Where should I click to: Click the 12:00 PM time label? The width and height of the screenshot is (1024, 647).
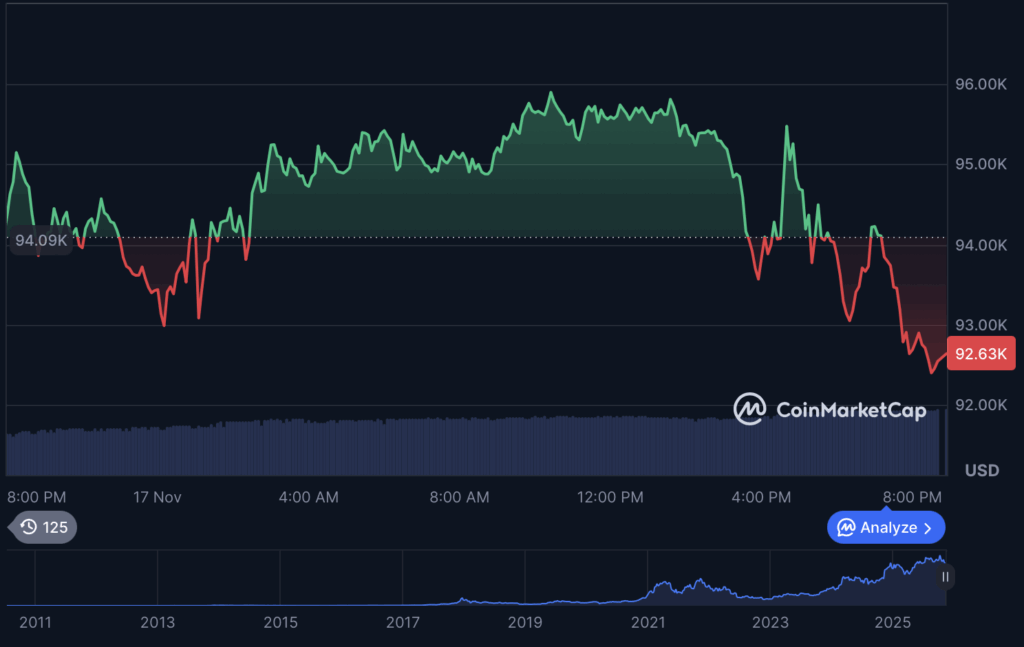point(610,497)
